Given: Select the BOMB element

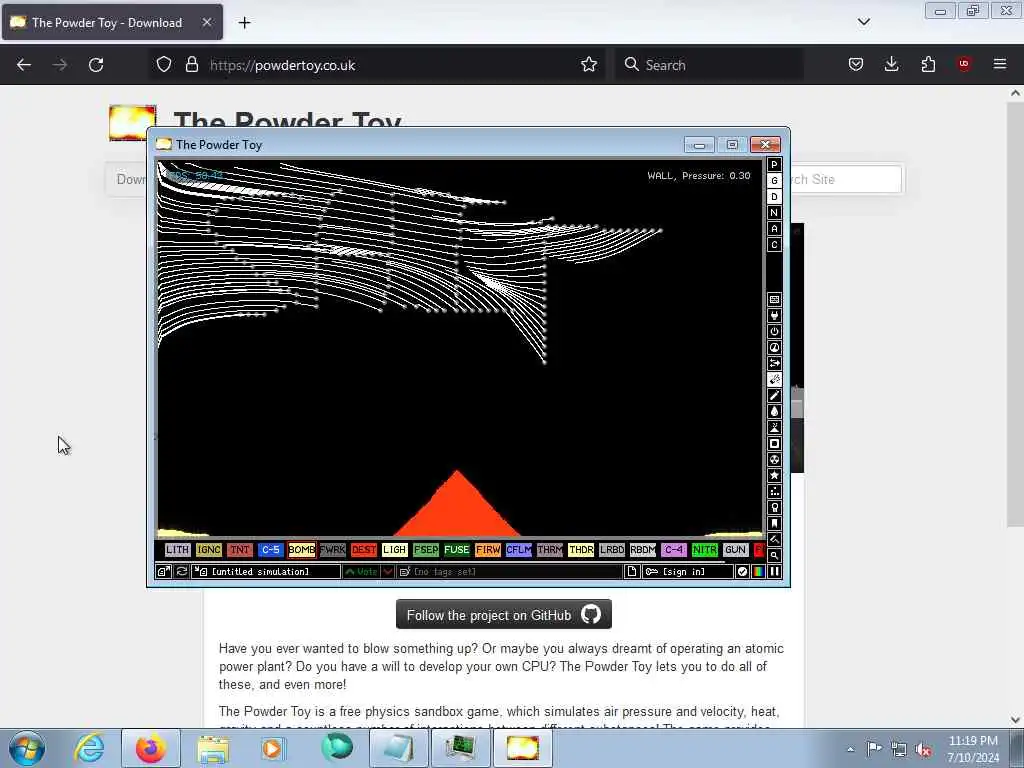Looking at the screenshot, I should pos(302,550).
